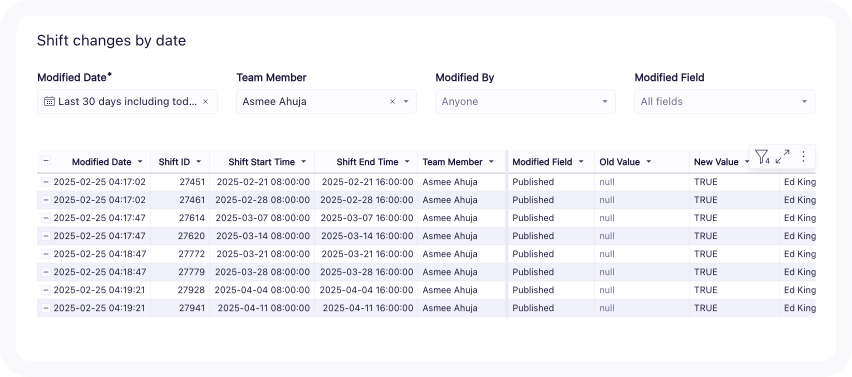
Task: Click TRUE value in shift 27461 row
Action: pos(734,200)
